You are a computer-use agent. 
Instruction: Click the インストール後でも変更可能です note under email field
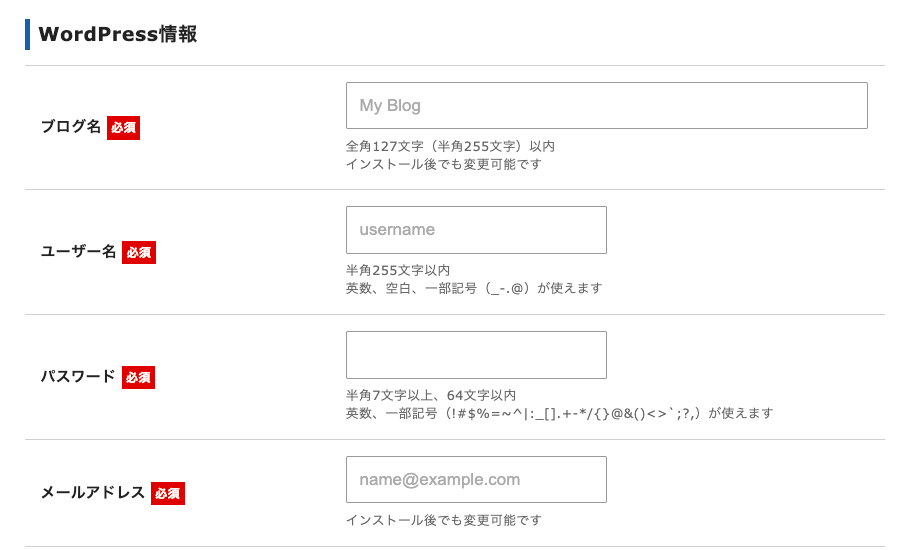pyautogui.click(x=444, y=520)
